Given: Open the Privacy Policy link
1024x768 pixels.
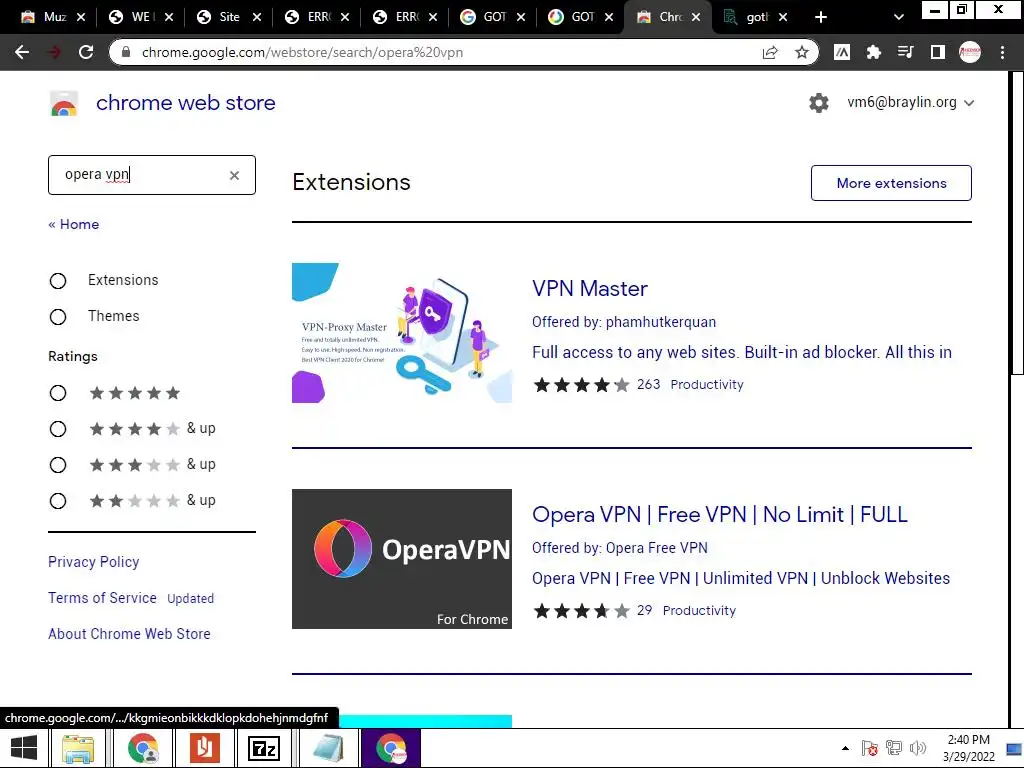Looking at the screenshot, I should coord(93,562).
